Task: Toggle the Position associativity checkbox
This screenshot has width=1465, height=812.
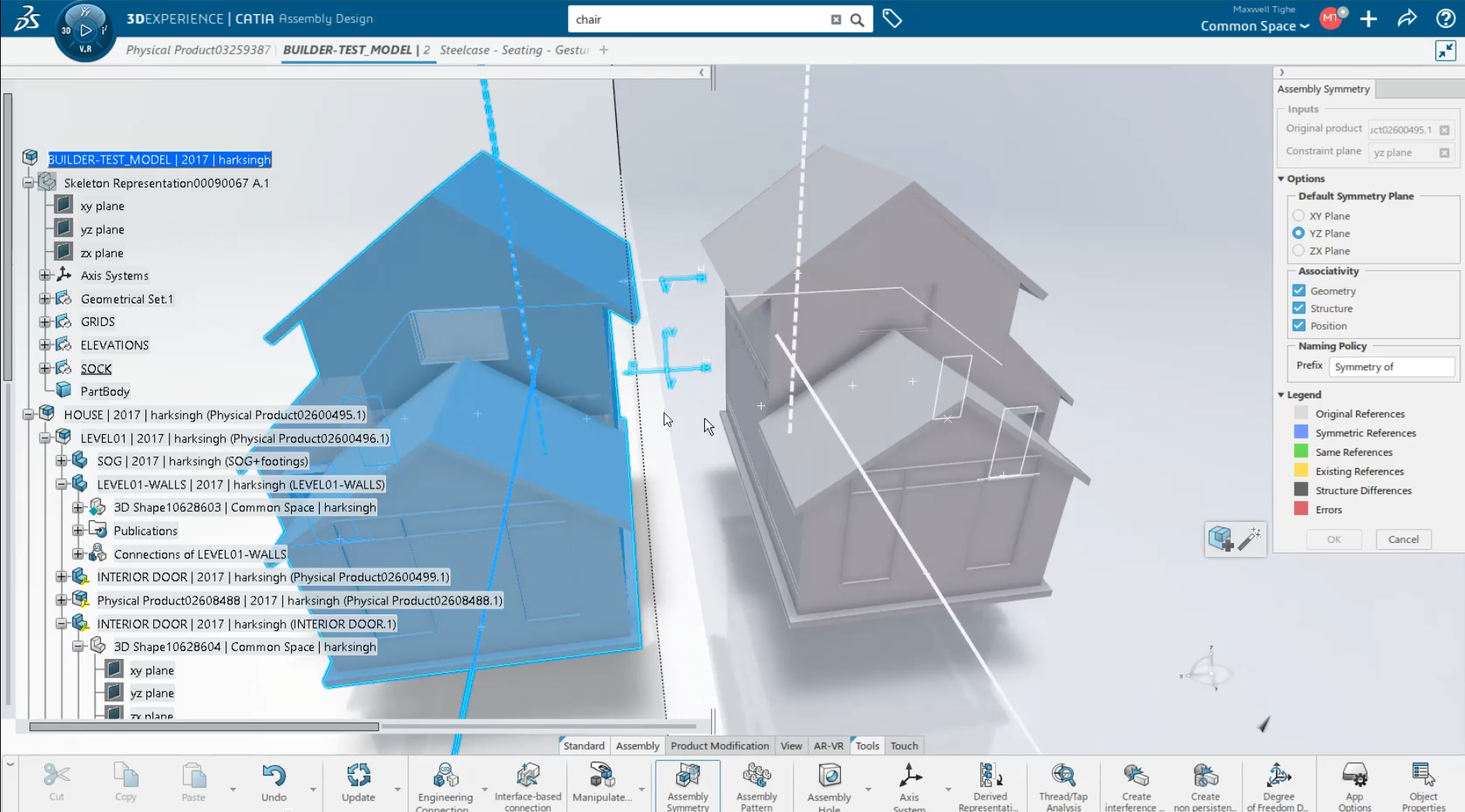Action: pyautogui.click(x=1299, y=325)
